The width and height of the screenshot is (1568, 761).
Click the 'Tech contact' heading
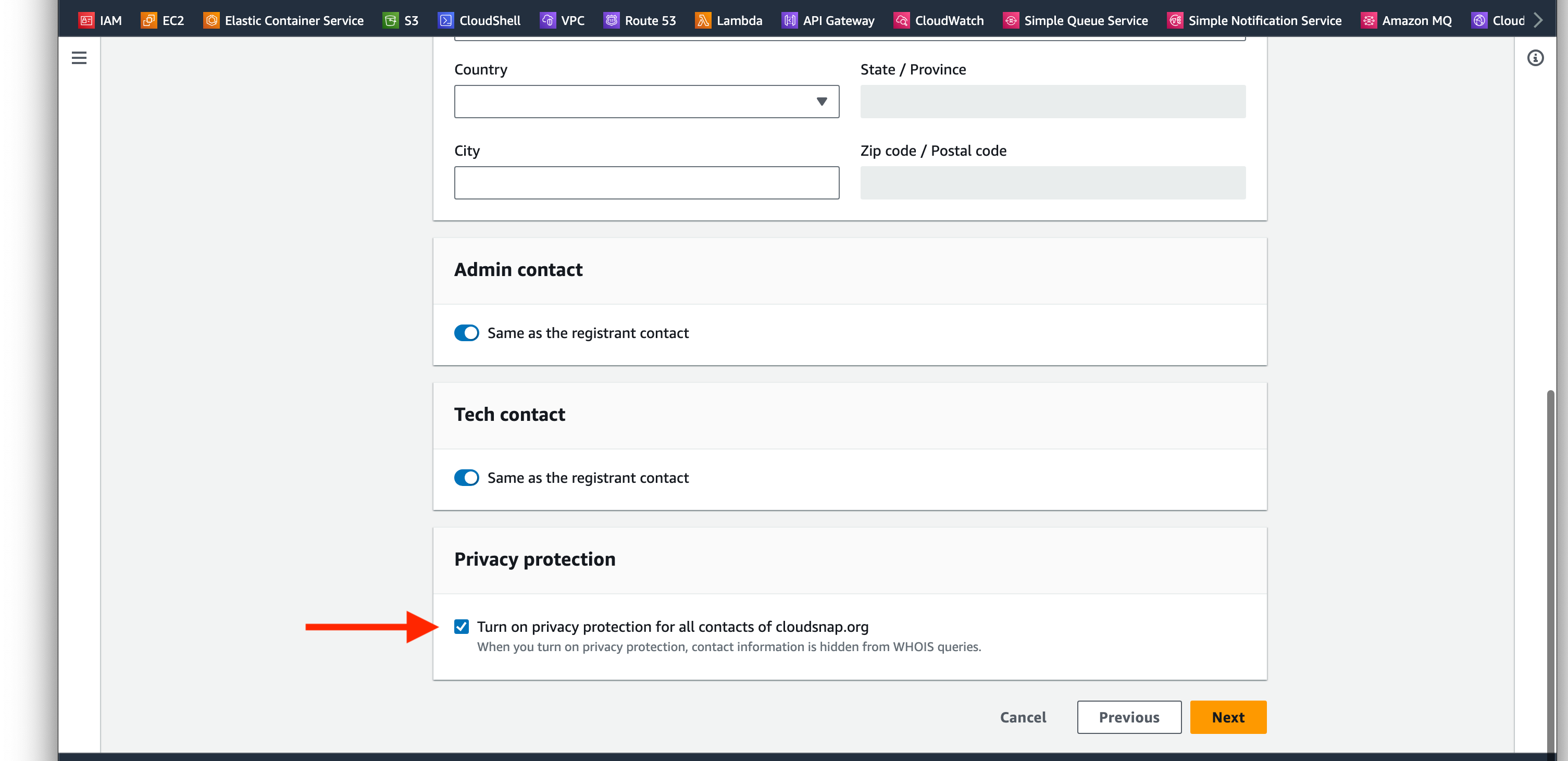[x=509, y=414]
